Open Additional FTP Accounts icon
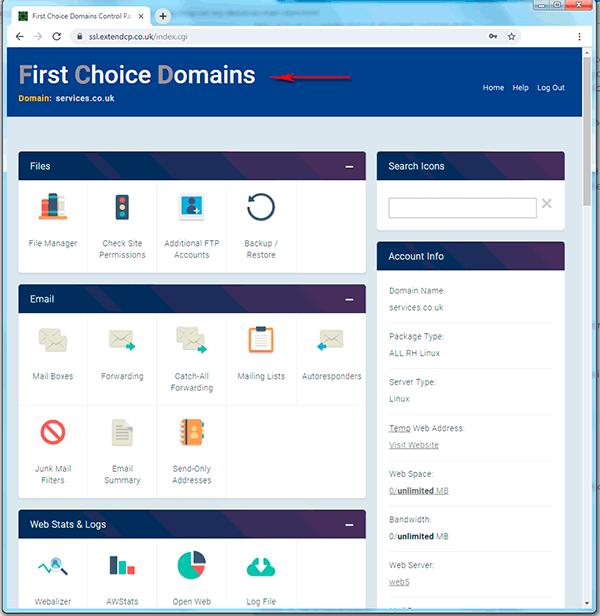This screenshot has width=600, height=616. (192, 207)
